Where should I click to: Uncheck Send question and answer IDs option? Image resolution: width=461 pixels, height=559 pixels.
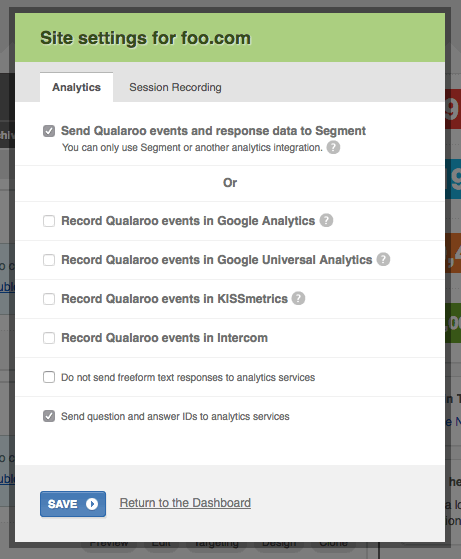coord(49,416)
